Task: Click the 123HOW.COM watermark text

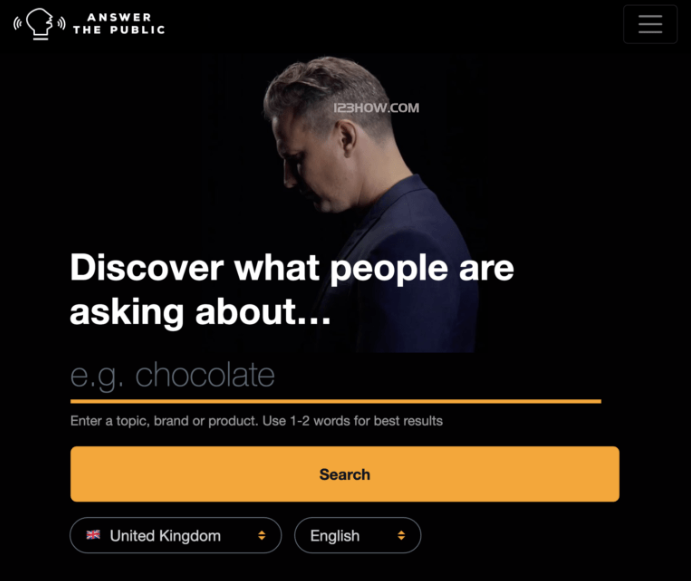Action: (x=376, y=108)
